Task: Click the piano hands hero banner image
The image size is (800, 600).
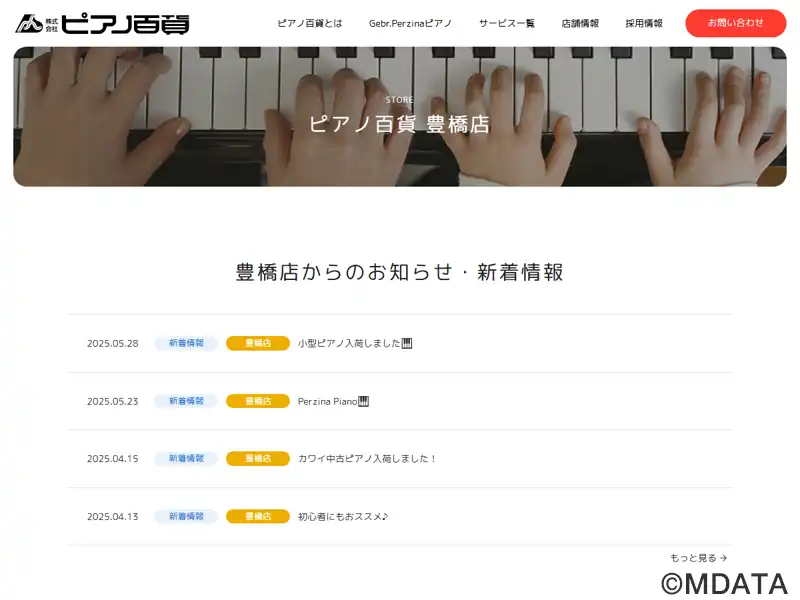Action: (x=400, y=117)
